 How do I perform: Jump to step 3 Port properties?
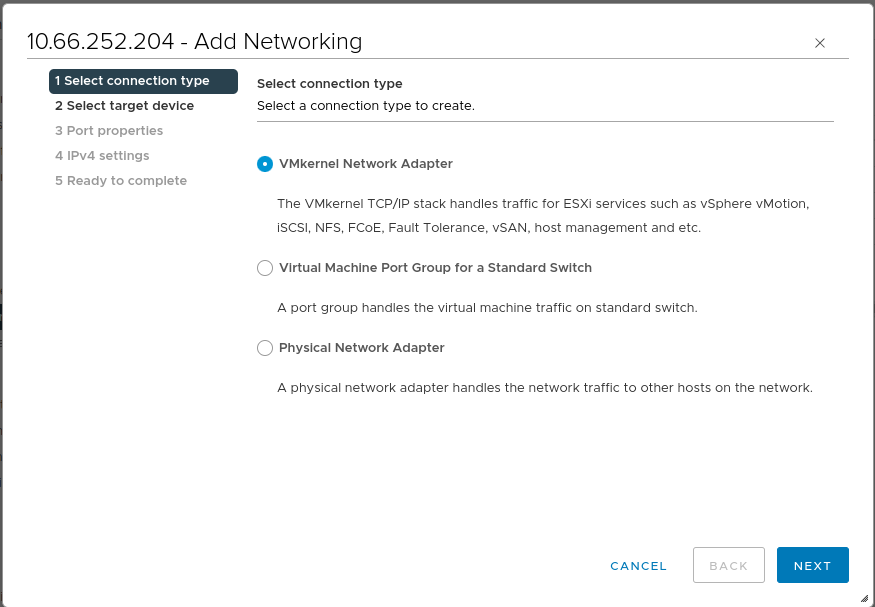[x=109, y=130]
